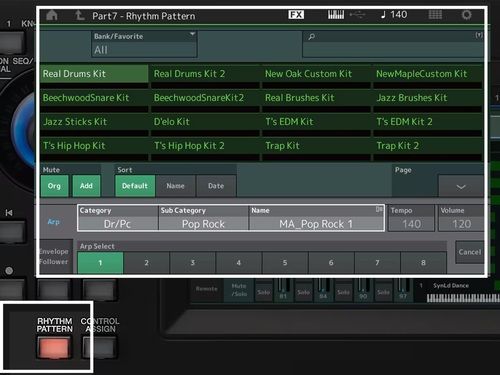
Task: Sort kits by Default
Action: coord(135,186)
